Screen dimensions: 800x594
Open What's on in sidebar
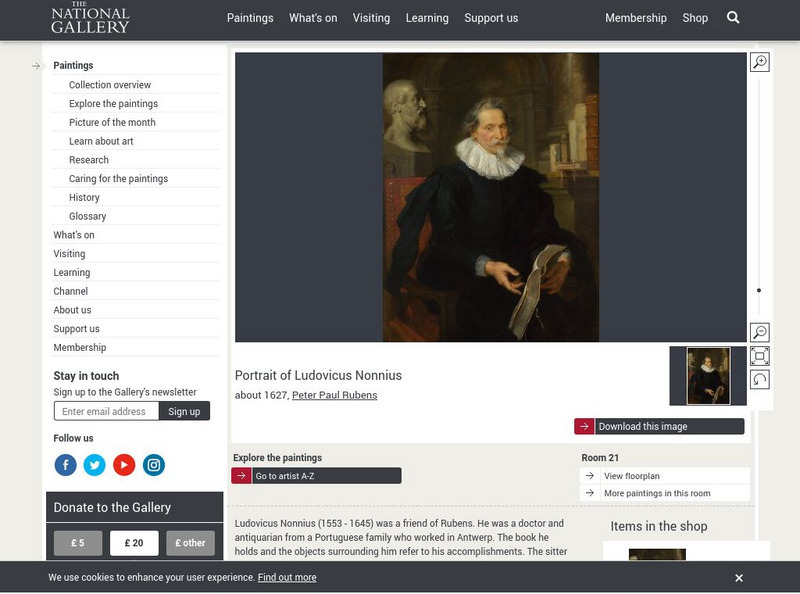(74, 235)
